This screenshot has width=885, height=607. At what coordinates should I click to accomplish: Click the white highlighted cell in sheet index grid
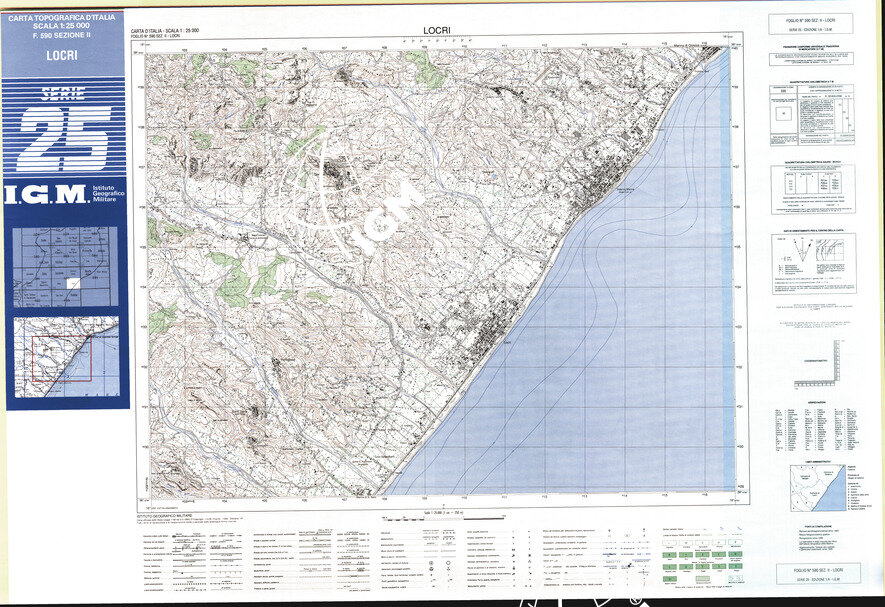coord(73,283)
